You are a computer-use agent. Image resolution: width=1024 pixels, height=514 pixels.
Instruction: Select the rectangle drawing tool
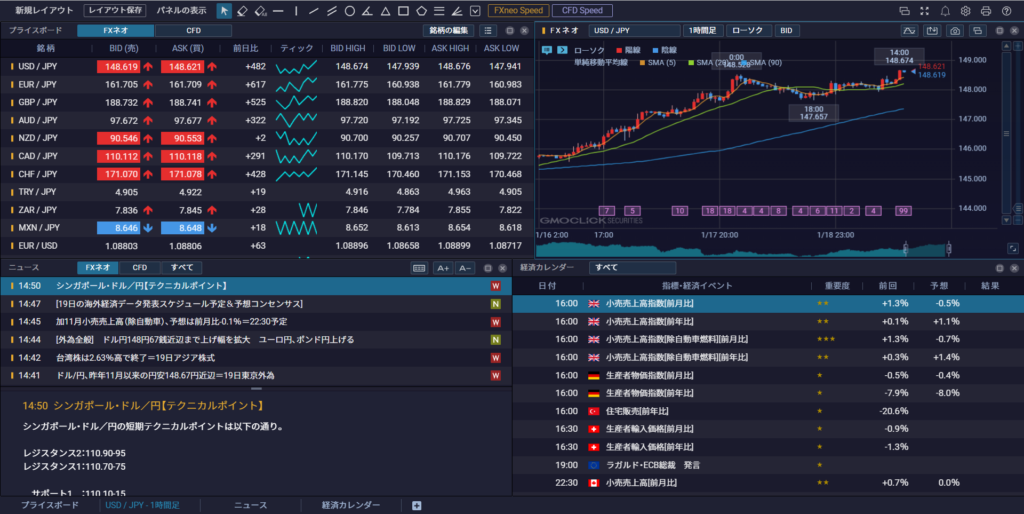coord(404,10)
